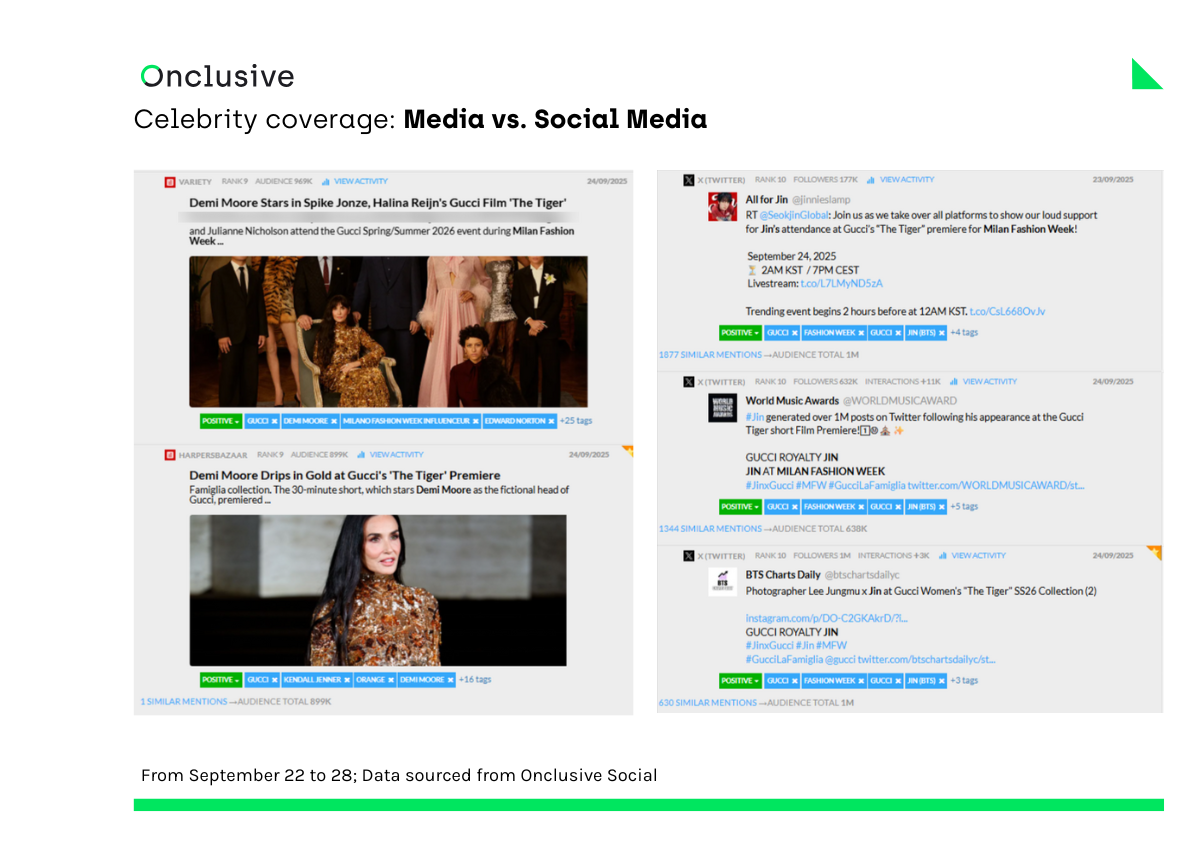The height and width of the screenshot is (850, 1200).
Task: Click the Variety source icon
Action: click(170, 181)
